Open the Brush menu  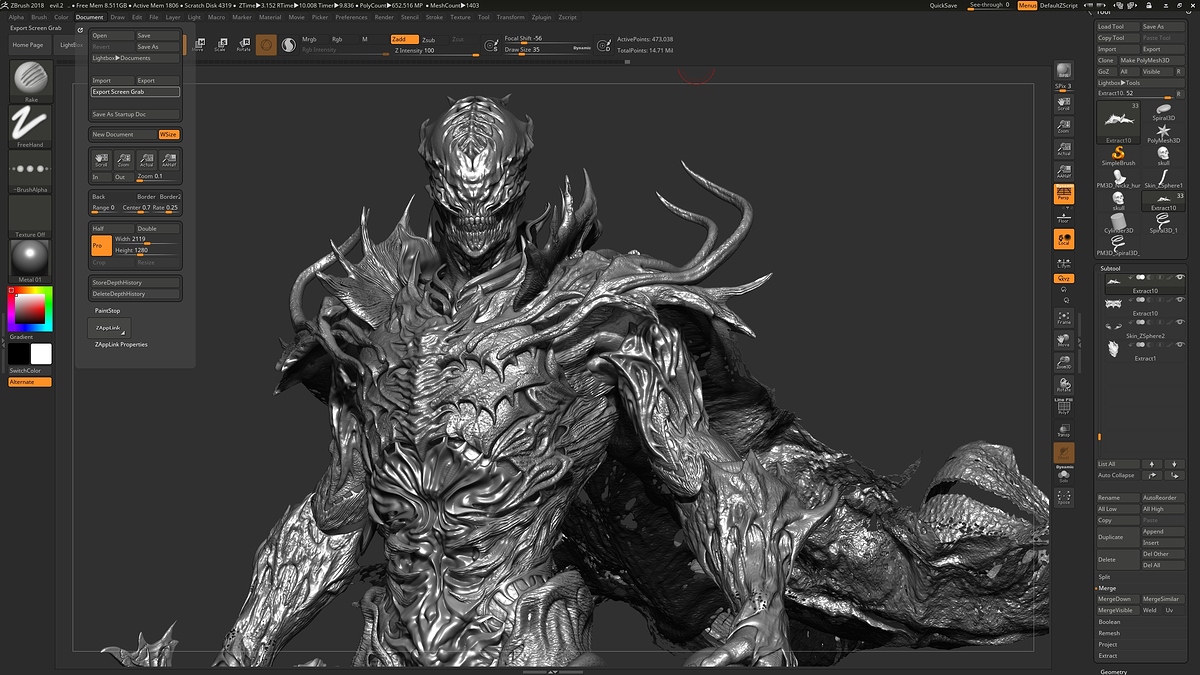tap(39, 17)
